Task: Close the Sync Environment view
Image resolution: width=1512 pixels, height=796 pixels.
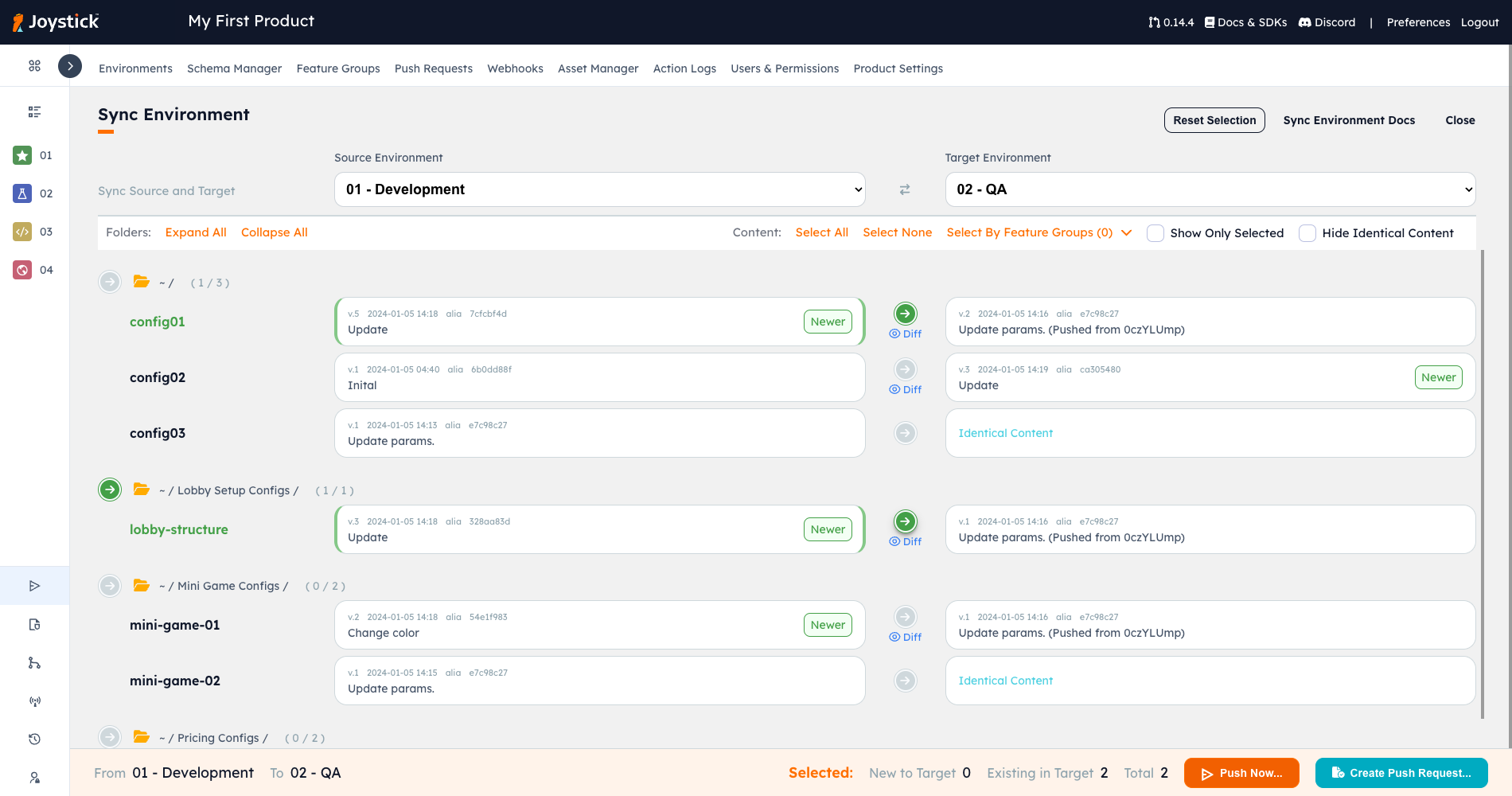Action: coord(1460,120)
